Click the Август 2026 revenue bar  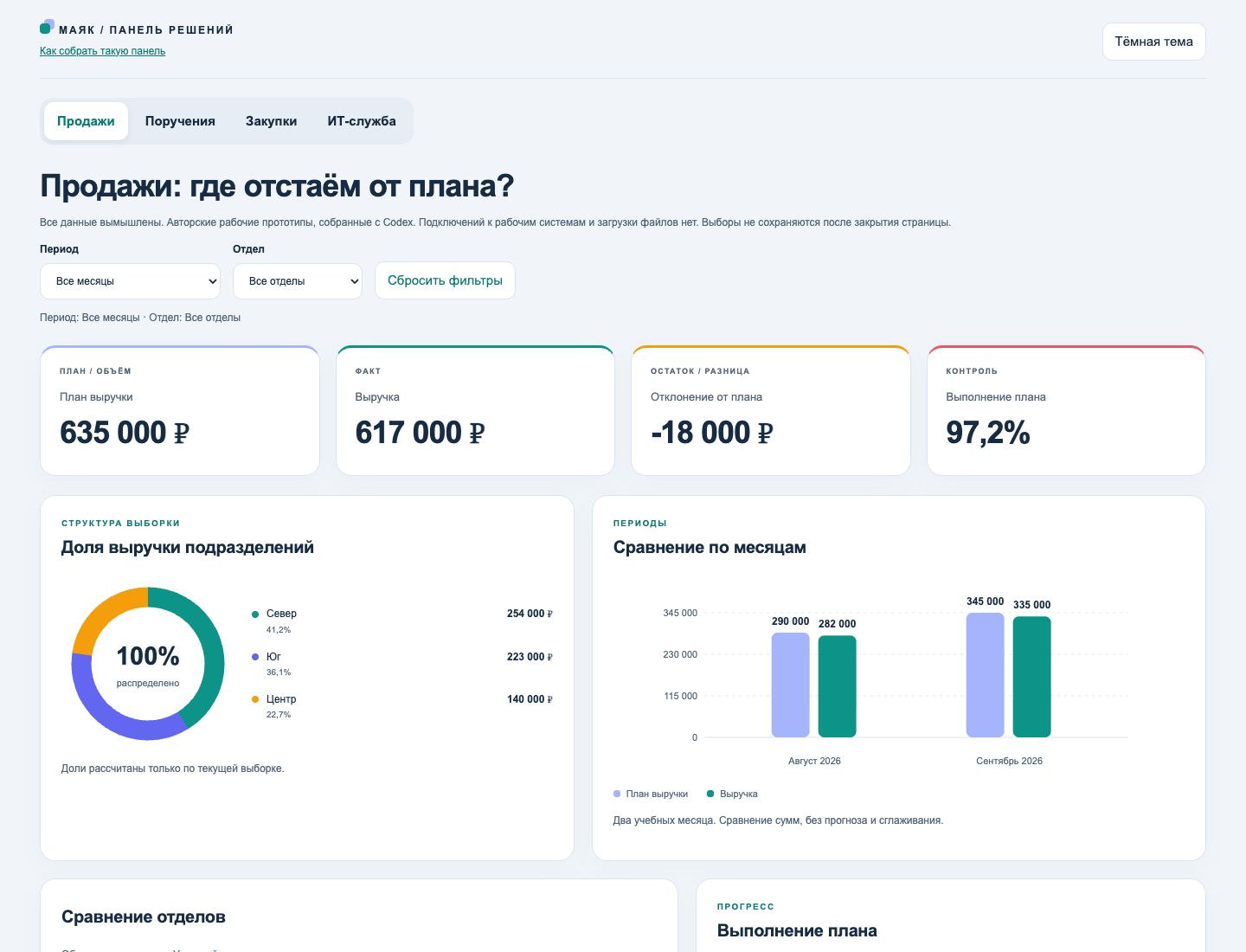(x=837, y=686)
